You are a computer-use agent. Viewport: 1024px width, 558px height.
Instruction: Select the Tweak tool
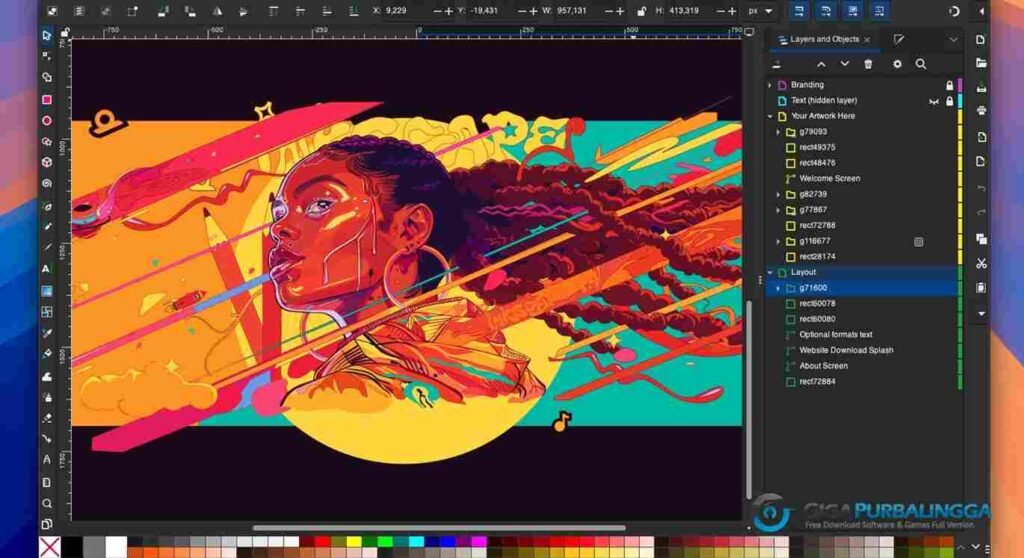click(46, 376)
